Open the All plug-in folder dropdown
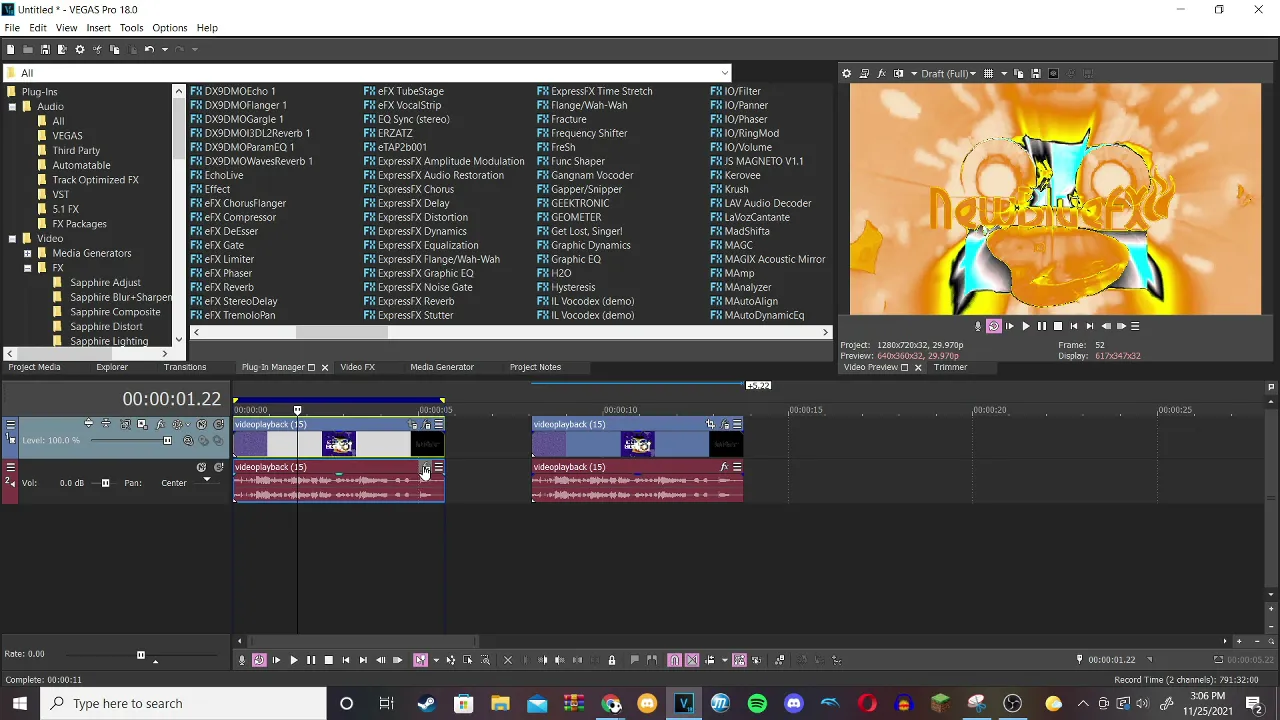 [725, 73]
